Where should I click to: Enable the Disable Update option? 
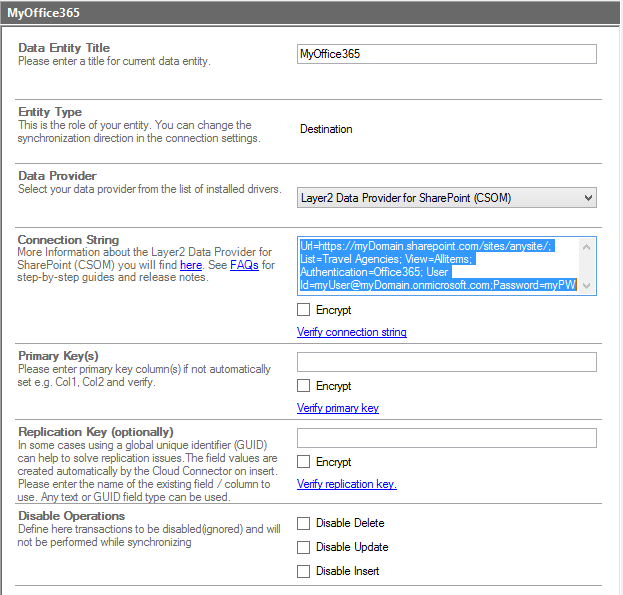coord(304,547)
